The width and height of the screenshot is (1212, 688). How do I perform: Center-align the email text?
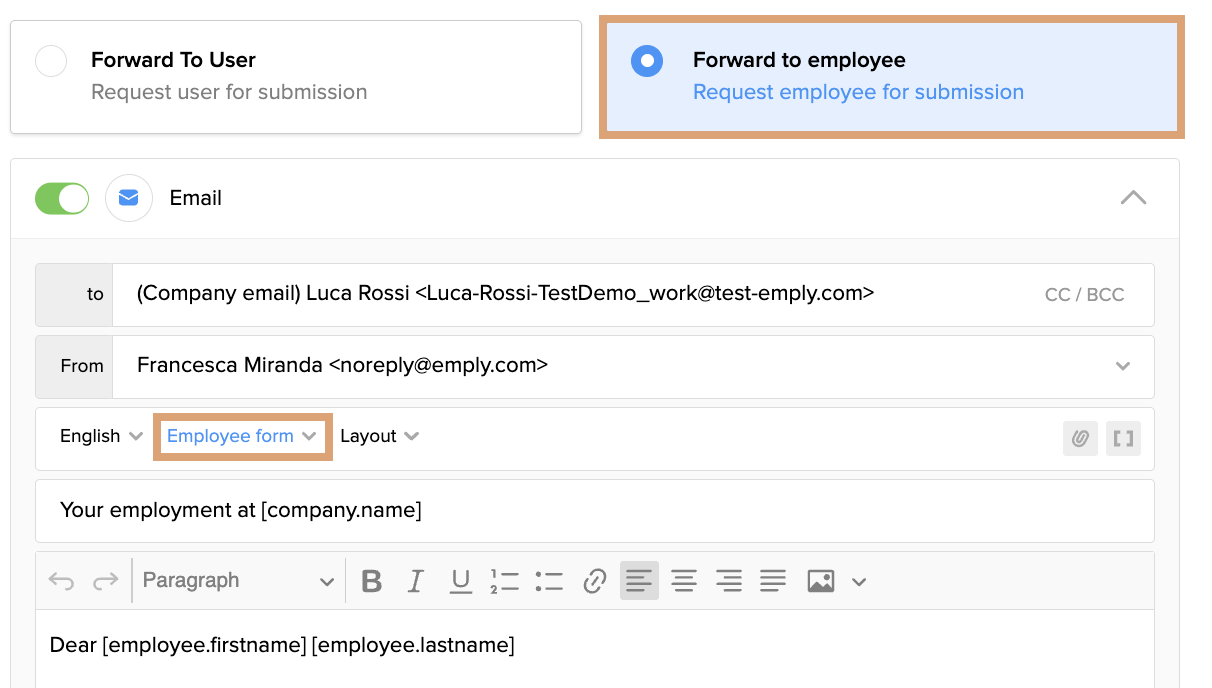tap(684, 581)
